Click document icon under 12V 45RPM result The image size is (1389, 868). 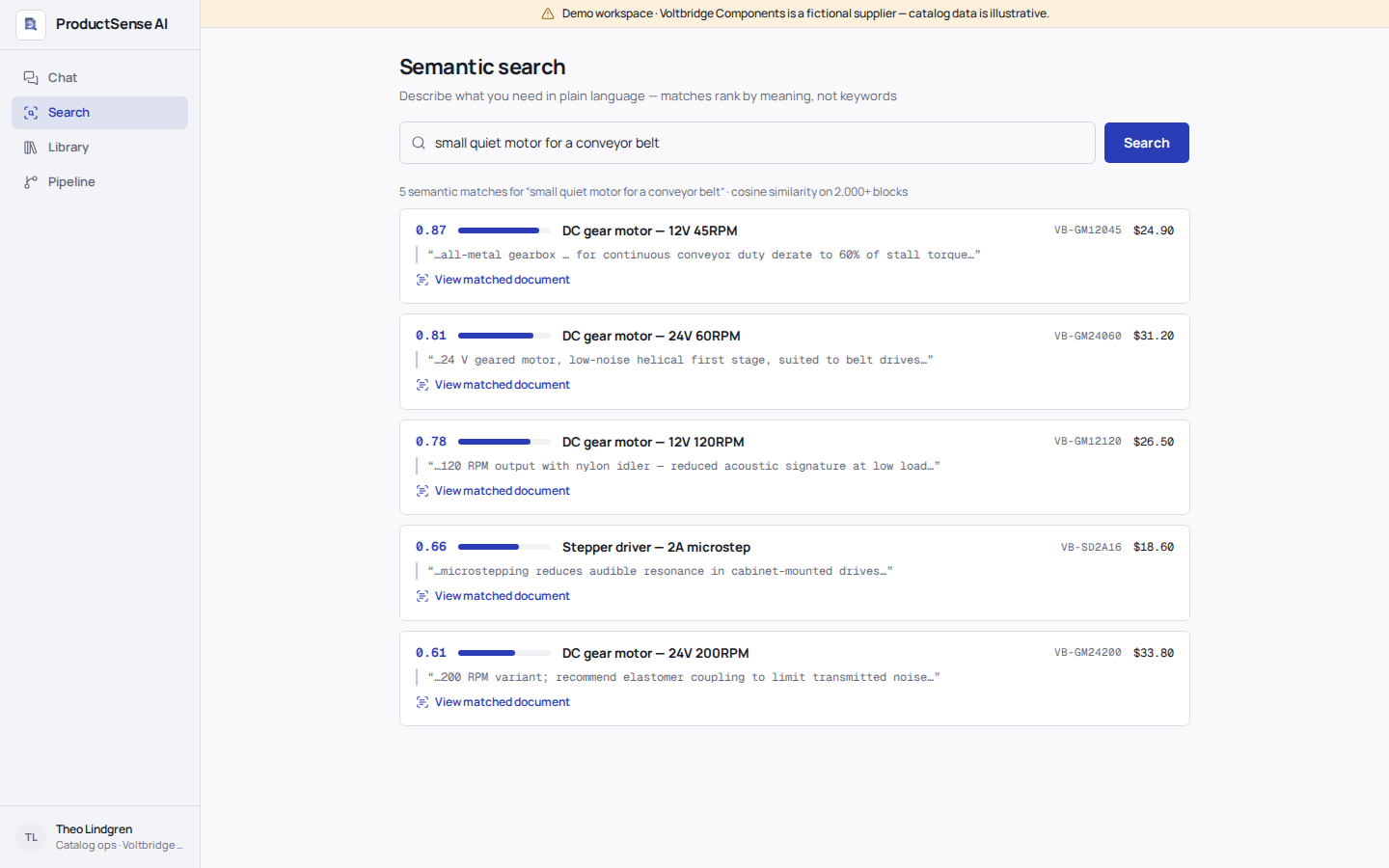point(422,280)
